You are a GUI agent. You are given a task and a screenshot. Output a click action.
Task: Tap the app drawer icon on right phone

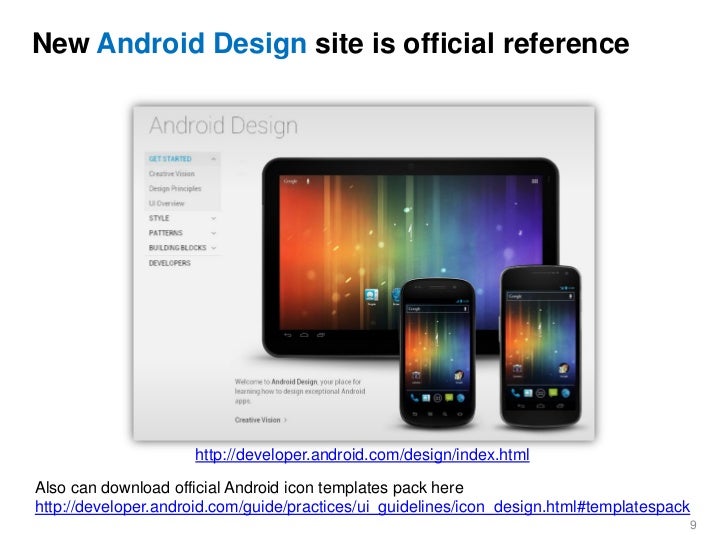point(540,393)
